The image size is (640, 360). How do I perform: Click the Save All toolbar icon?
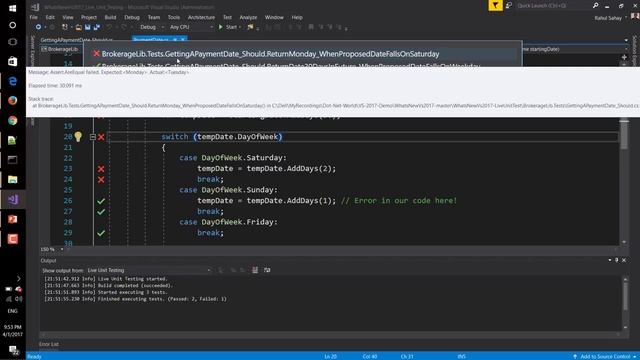click(x=97, y=27)
